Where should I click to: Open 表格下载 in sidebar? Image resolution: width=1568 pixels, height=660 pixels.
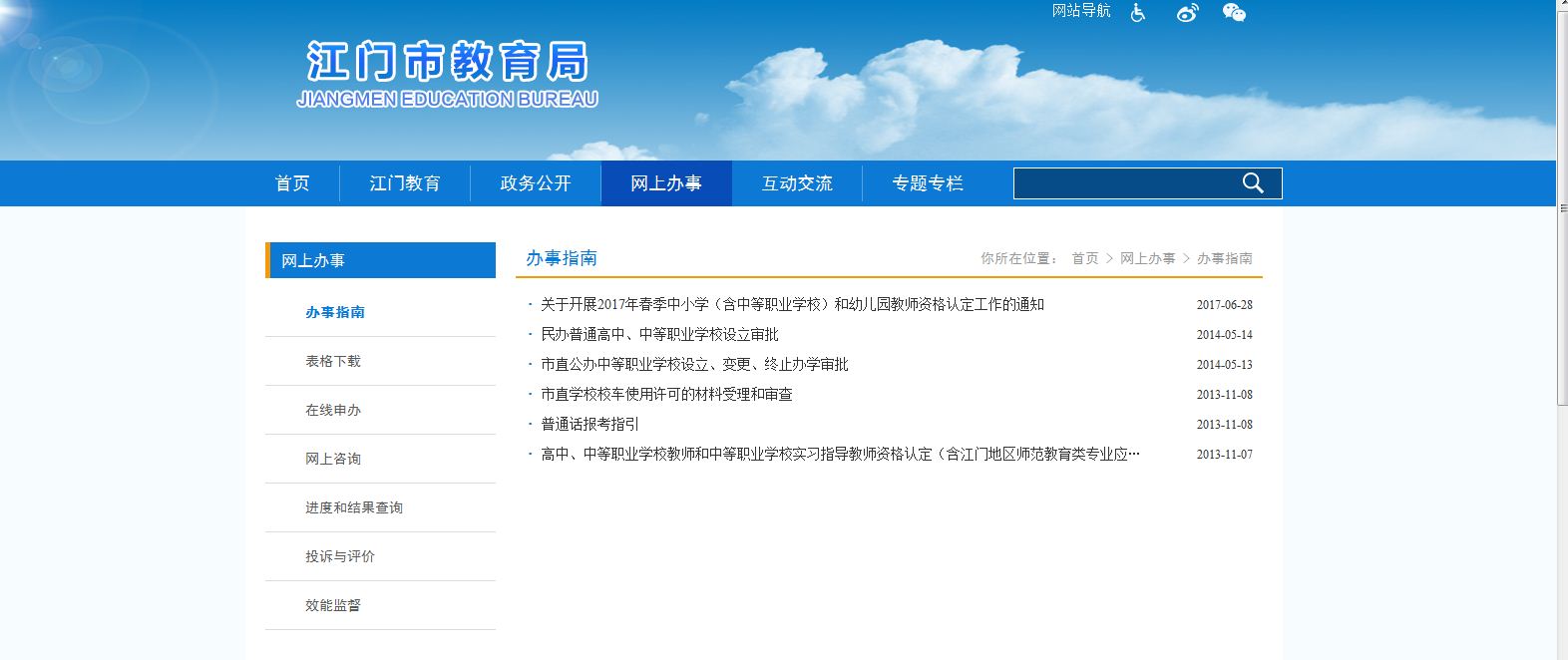coord(333,361)
